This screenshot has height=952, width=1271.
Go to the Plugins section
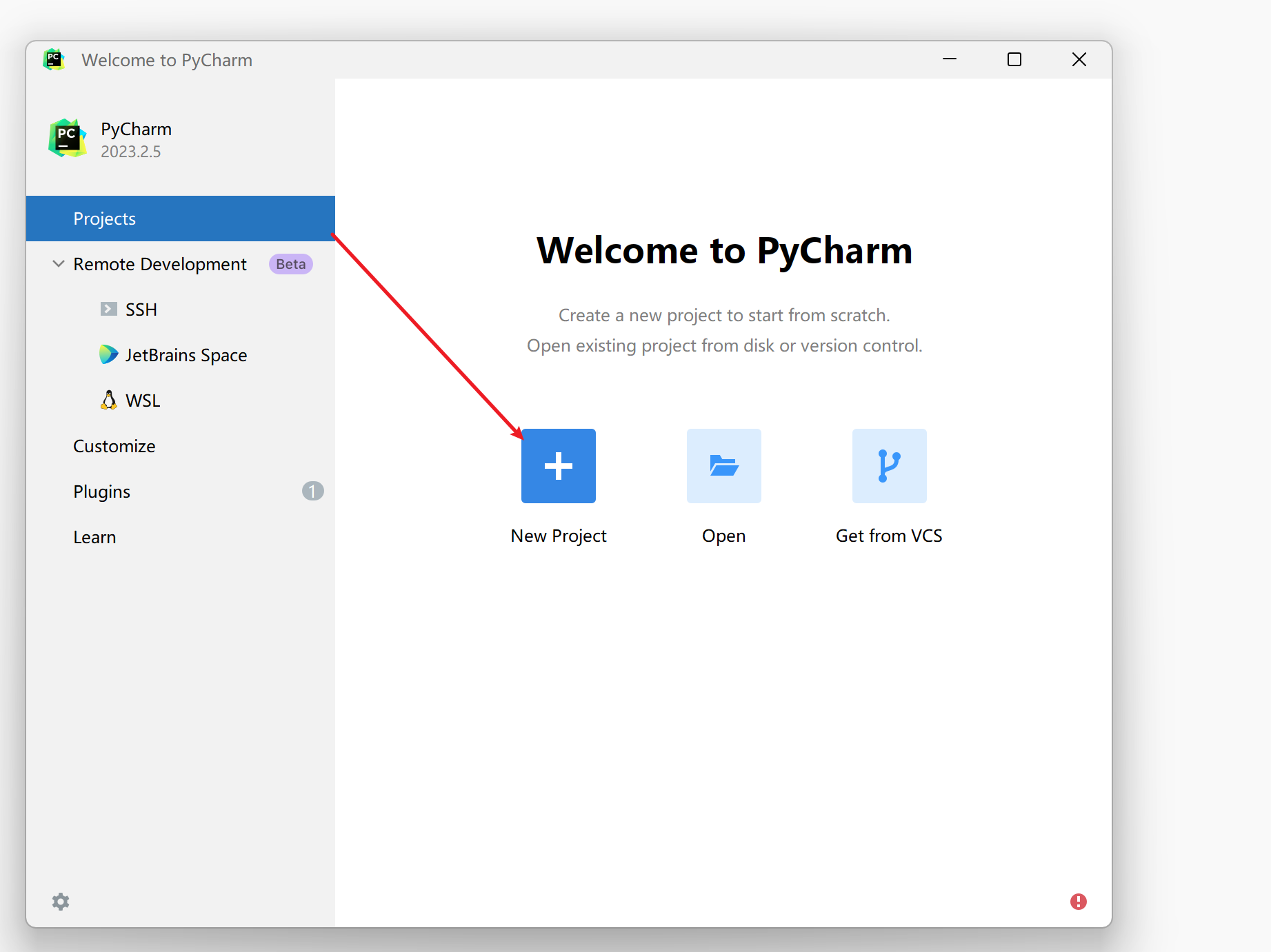tap(102, 492)
